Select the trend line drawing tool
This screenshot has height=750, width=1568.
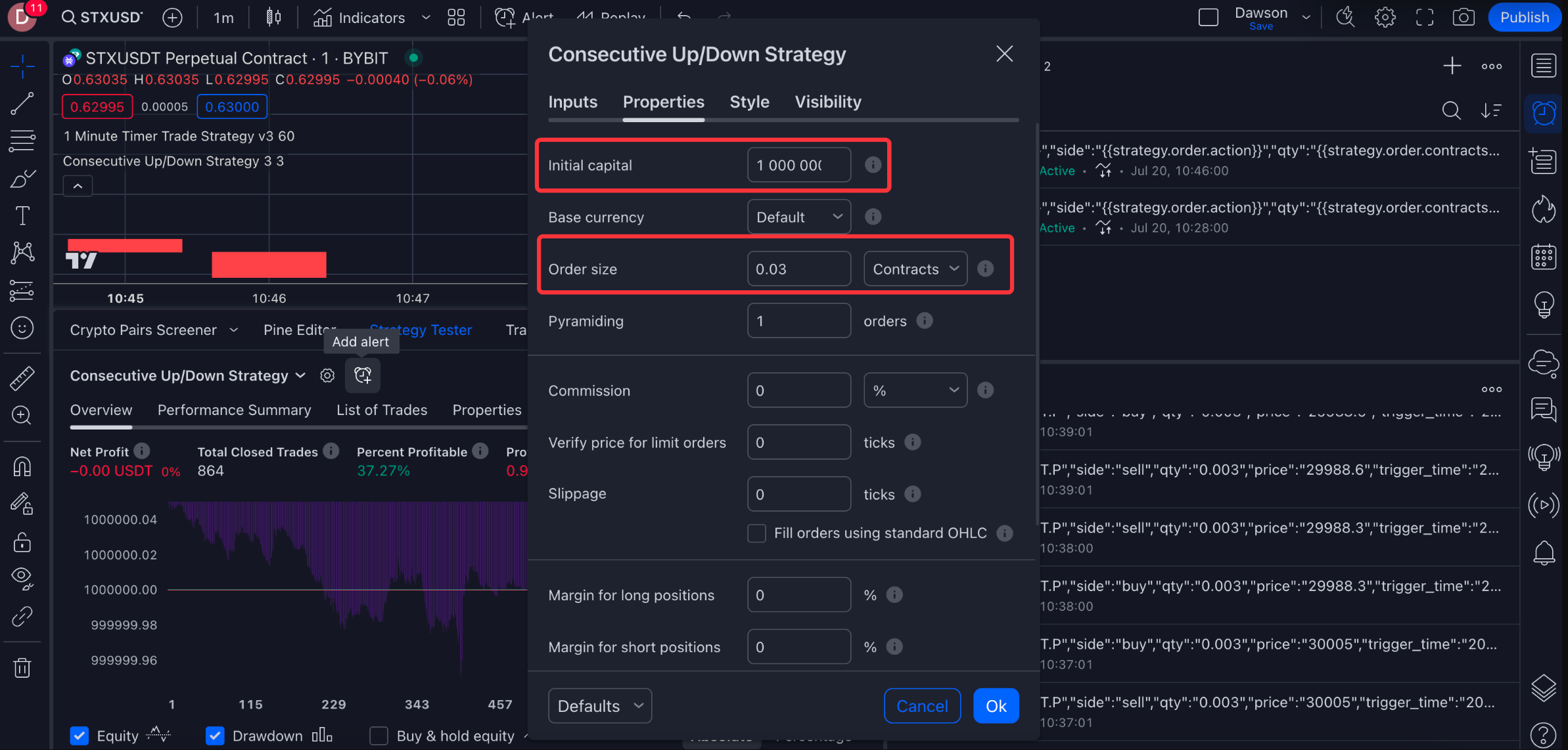(22, 103)
